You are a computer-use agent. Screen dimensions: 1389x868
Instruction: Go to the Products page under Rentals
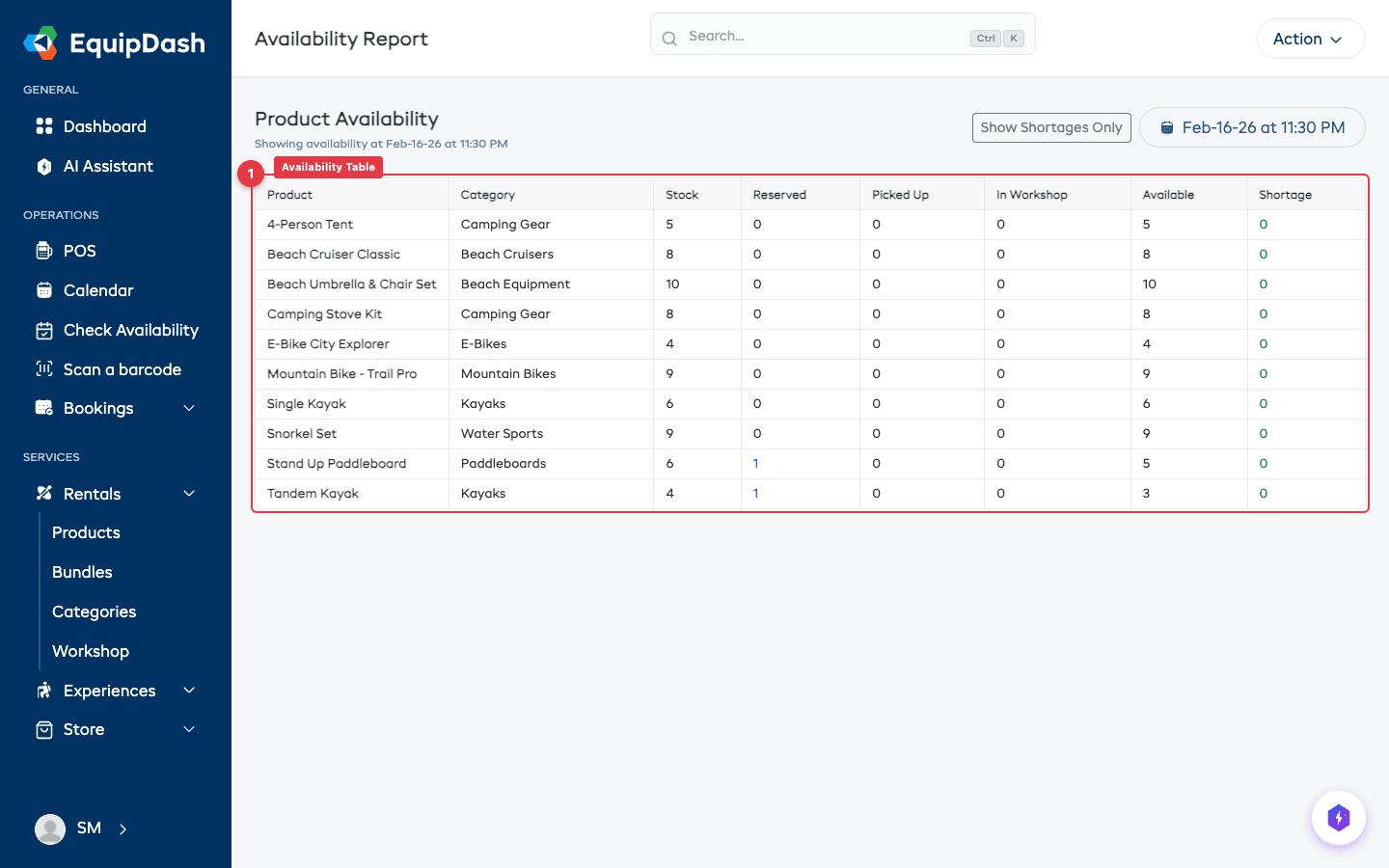86,532
